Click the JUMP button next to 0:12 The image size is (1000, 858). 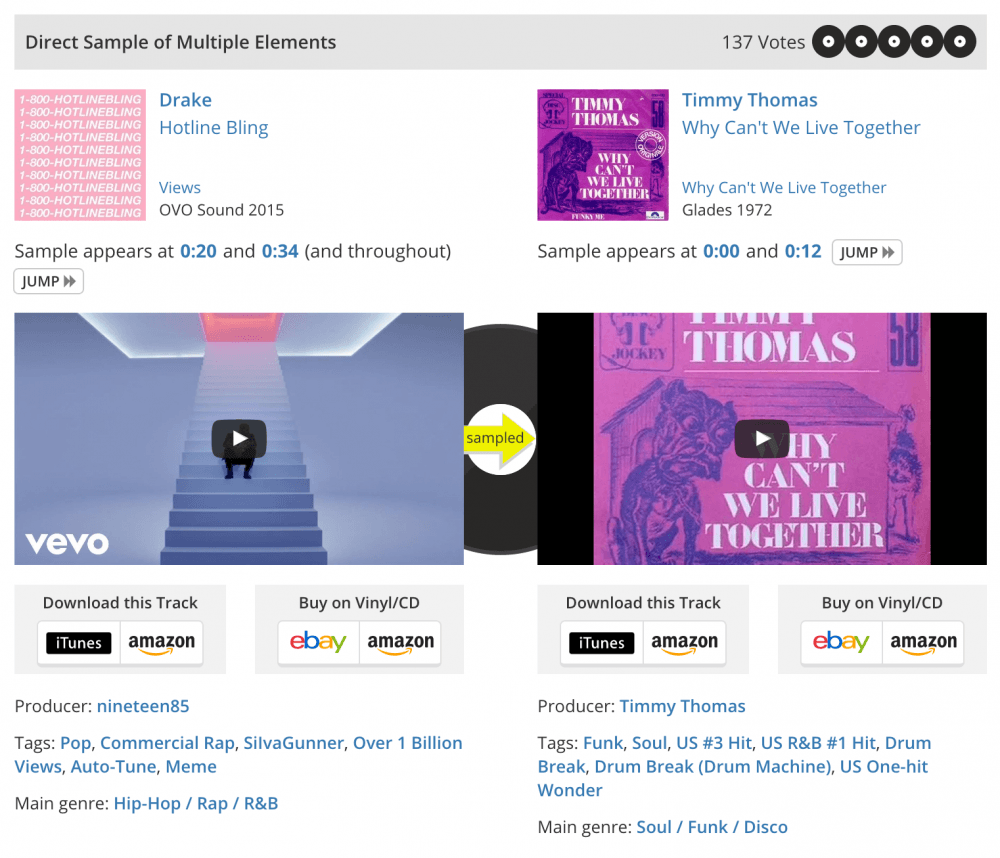tap(867, 253)
